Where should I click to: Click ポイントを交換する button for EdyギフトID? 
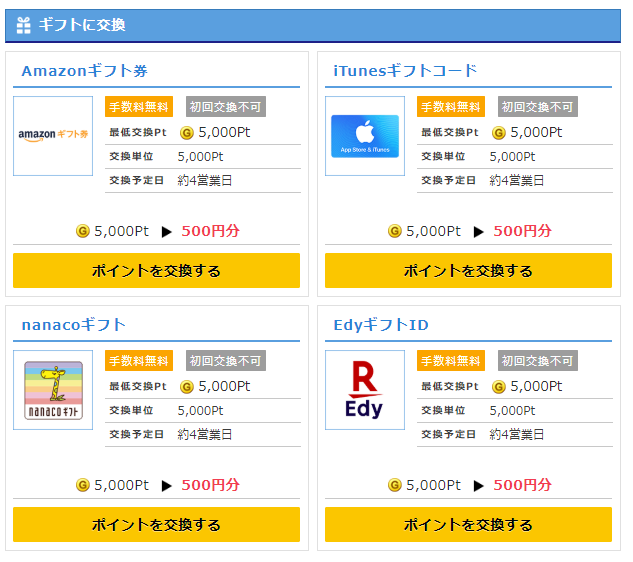468,524
